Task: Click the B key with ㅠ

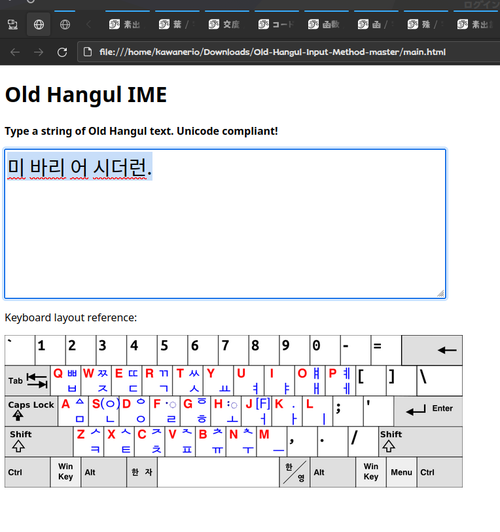Action: pyautogui.click(x=211, y=441)
